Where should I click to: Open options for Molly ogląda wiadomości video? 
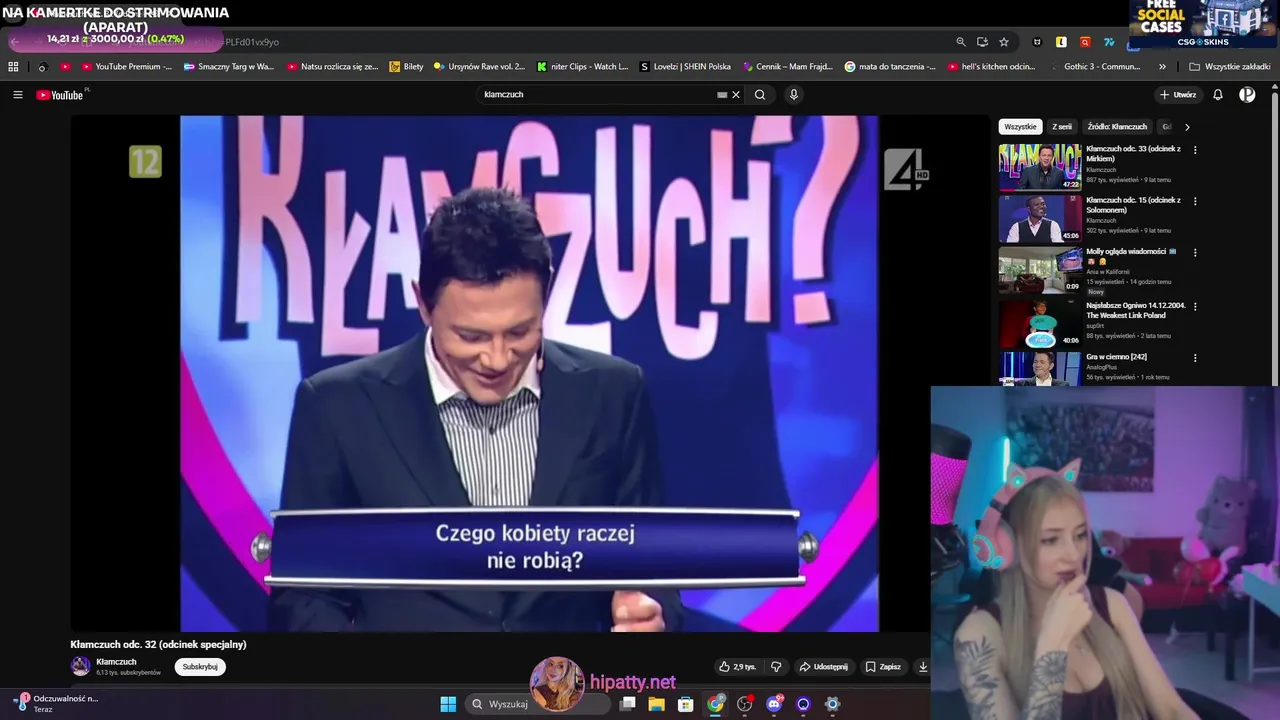[x=1195, y=253]
